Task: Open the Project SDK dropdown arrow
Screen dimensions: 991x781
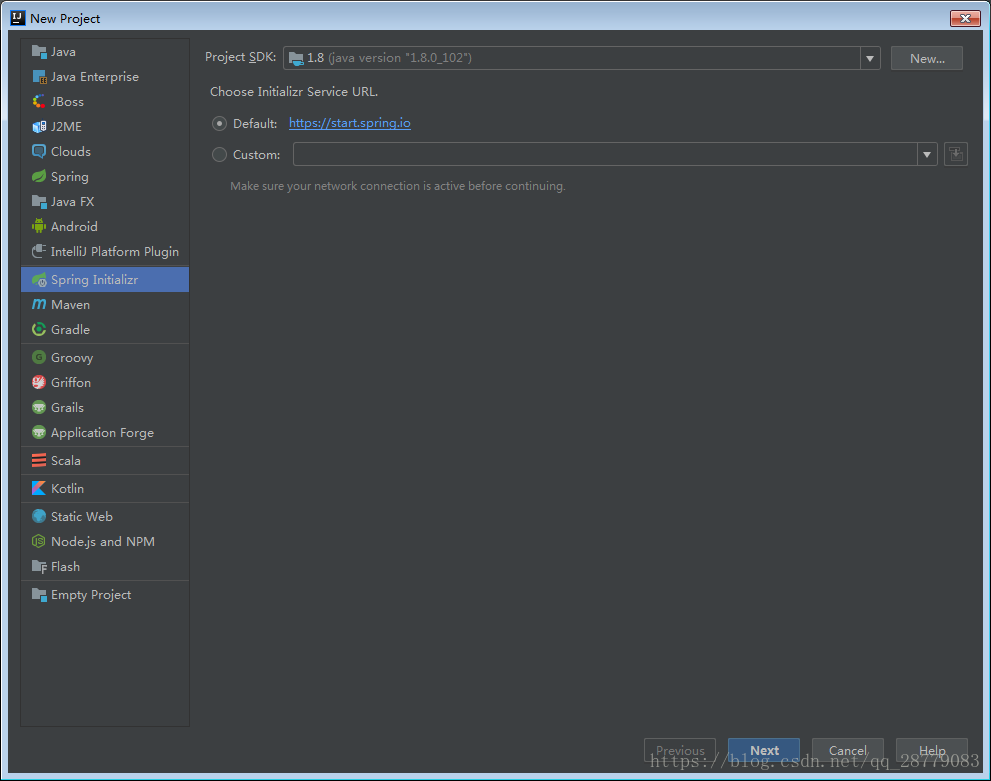Action: tap(870, 58)
